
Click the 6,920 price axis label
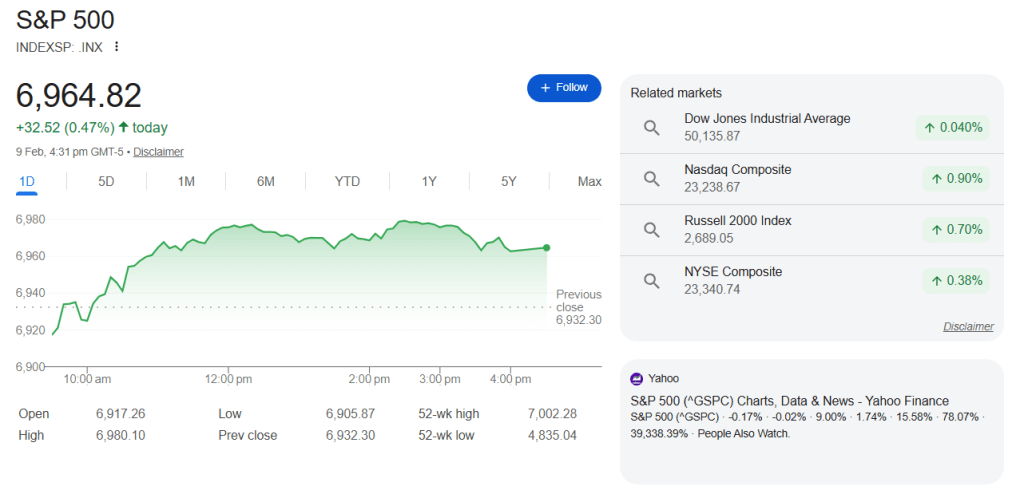(x=29, y=330)
